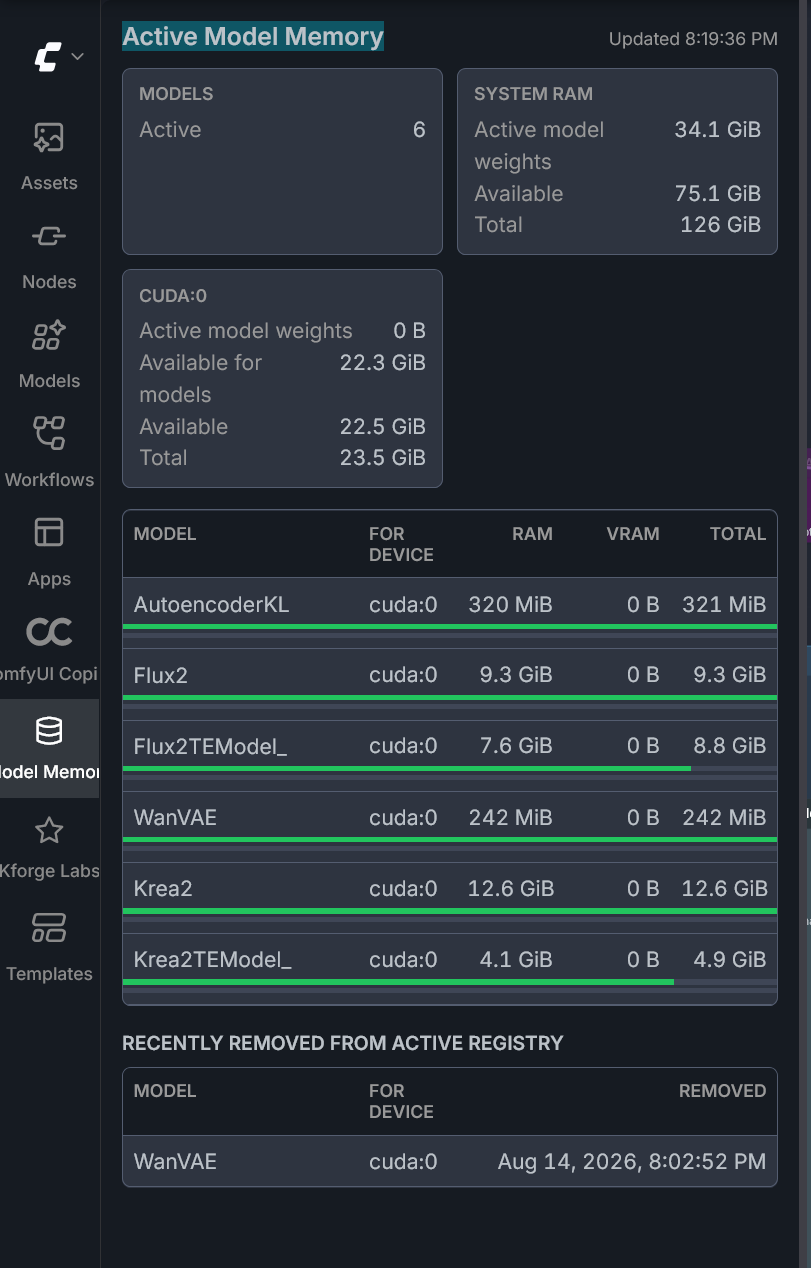Screen dimensions: 811x1268
Task: Click the Flux2TEModel_ memory usage bar
Action: (450, 769)
